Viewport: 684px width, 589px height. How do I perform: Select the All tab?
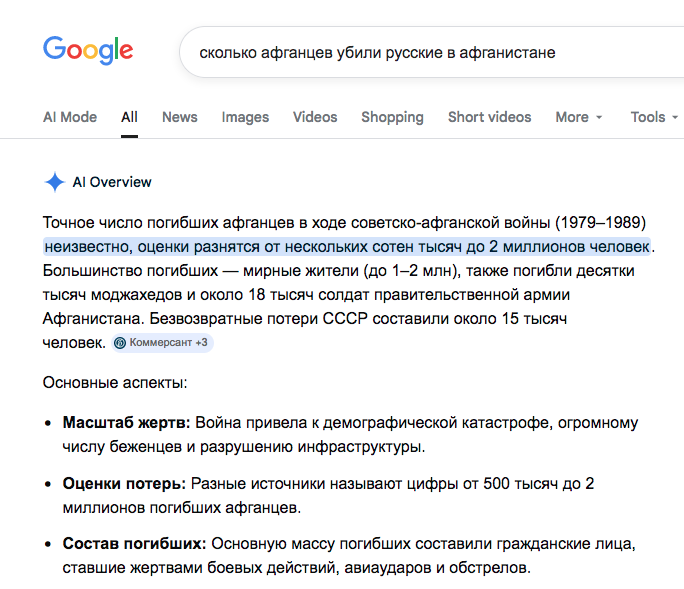click(129, 117)
